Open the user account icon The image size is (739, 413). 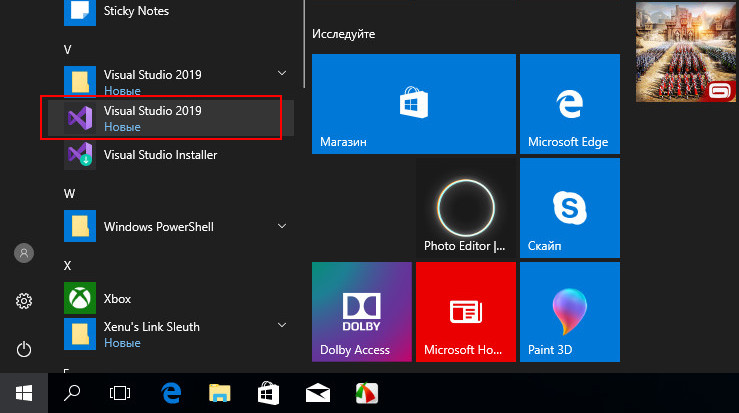click(x=24, y=253)
